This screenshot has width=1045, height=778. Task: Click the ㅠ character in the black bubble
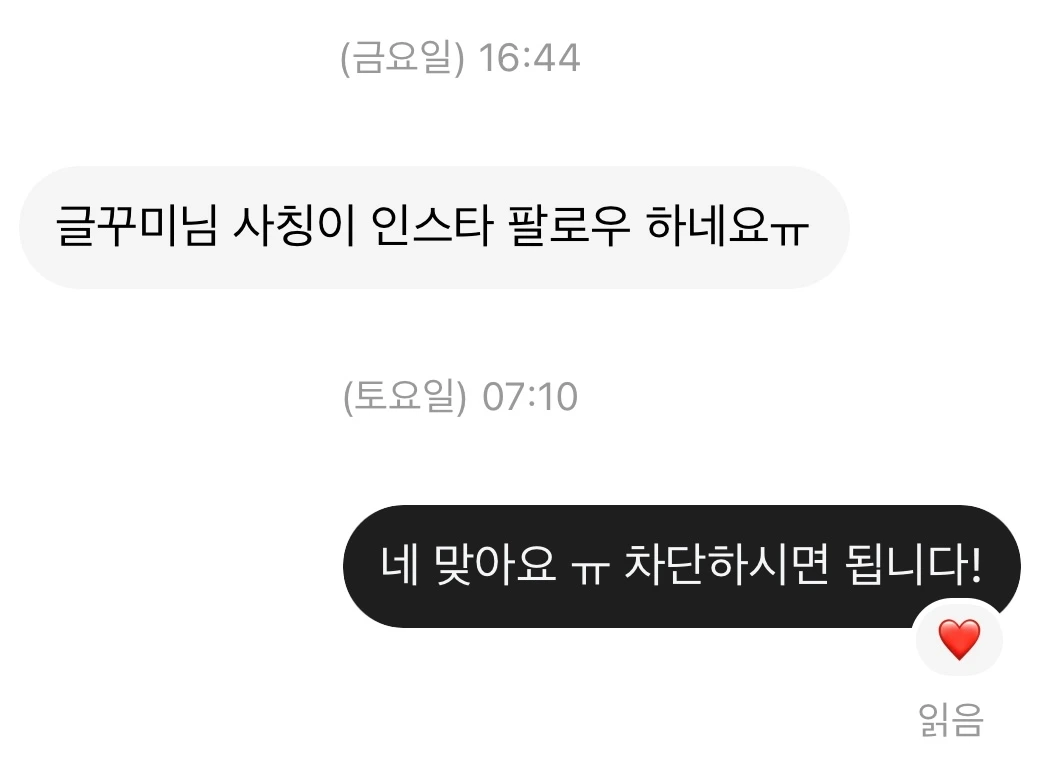pos(590,571)
